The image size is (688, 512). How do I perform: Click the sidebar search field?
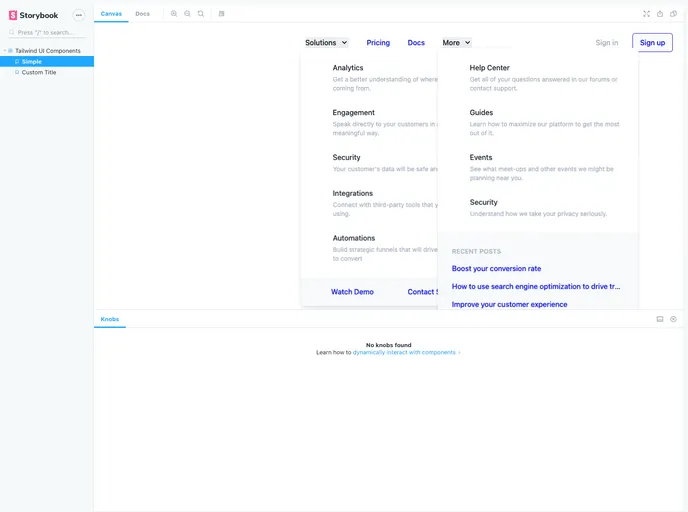click(50, 33)
